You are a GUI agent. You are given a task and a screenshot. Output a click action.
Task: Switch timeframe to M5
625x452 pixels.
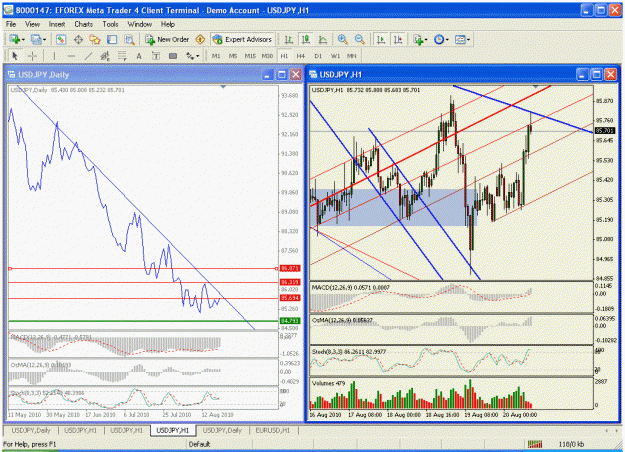(x=233, y=56)
